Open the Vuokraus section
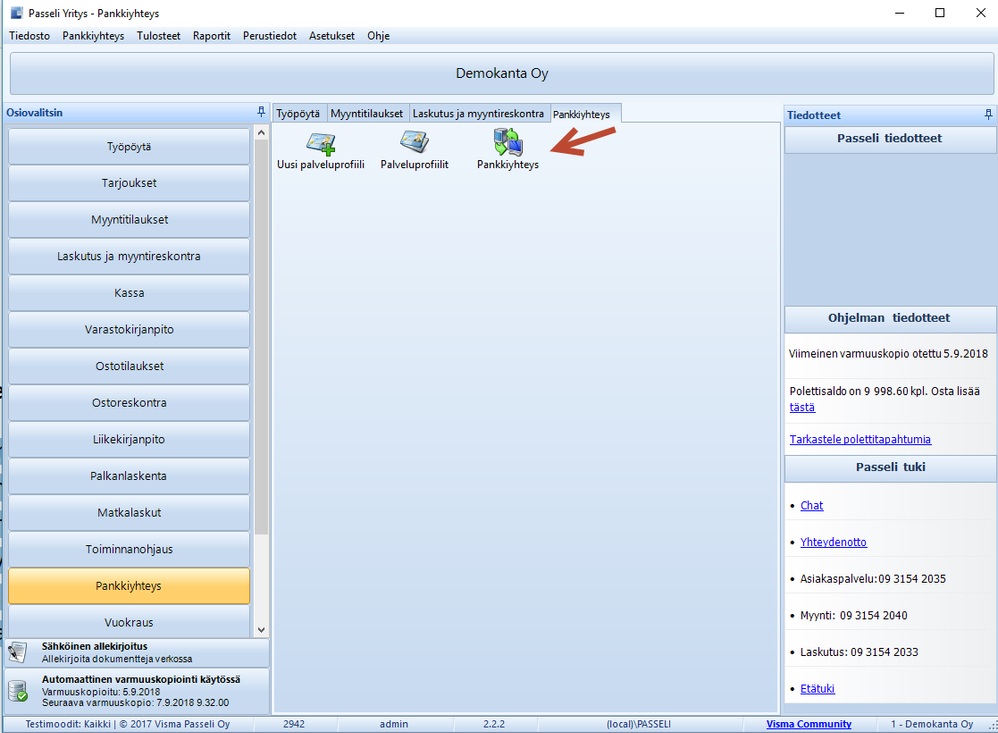 coord(129,621)
